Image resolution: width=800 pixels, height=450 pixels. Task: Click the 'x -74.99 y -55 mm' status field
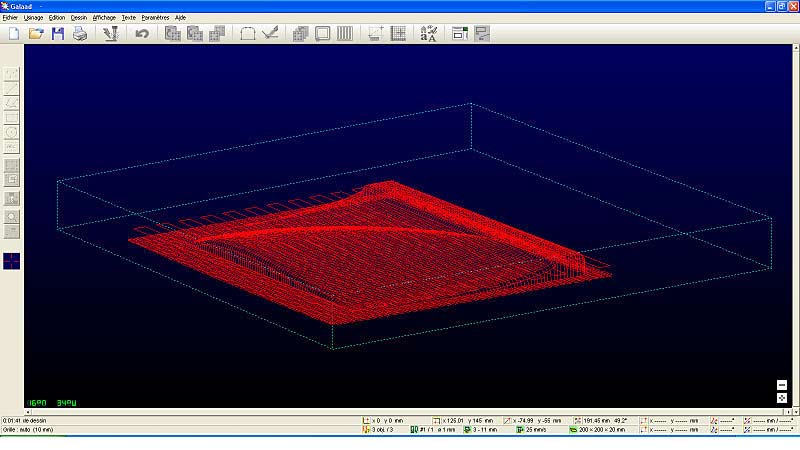[x=533, y=421]
